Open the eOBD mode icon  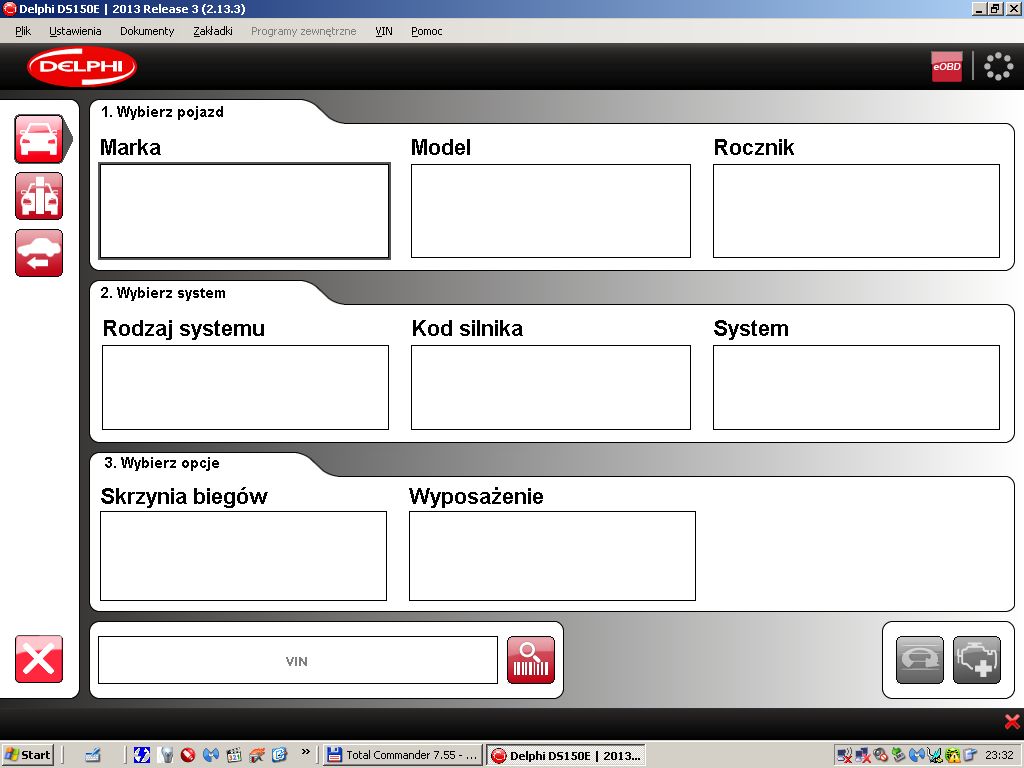[x=946, y=66]
